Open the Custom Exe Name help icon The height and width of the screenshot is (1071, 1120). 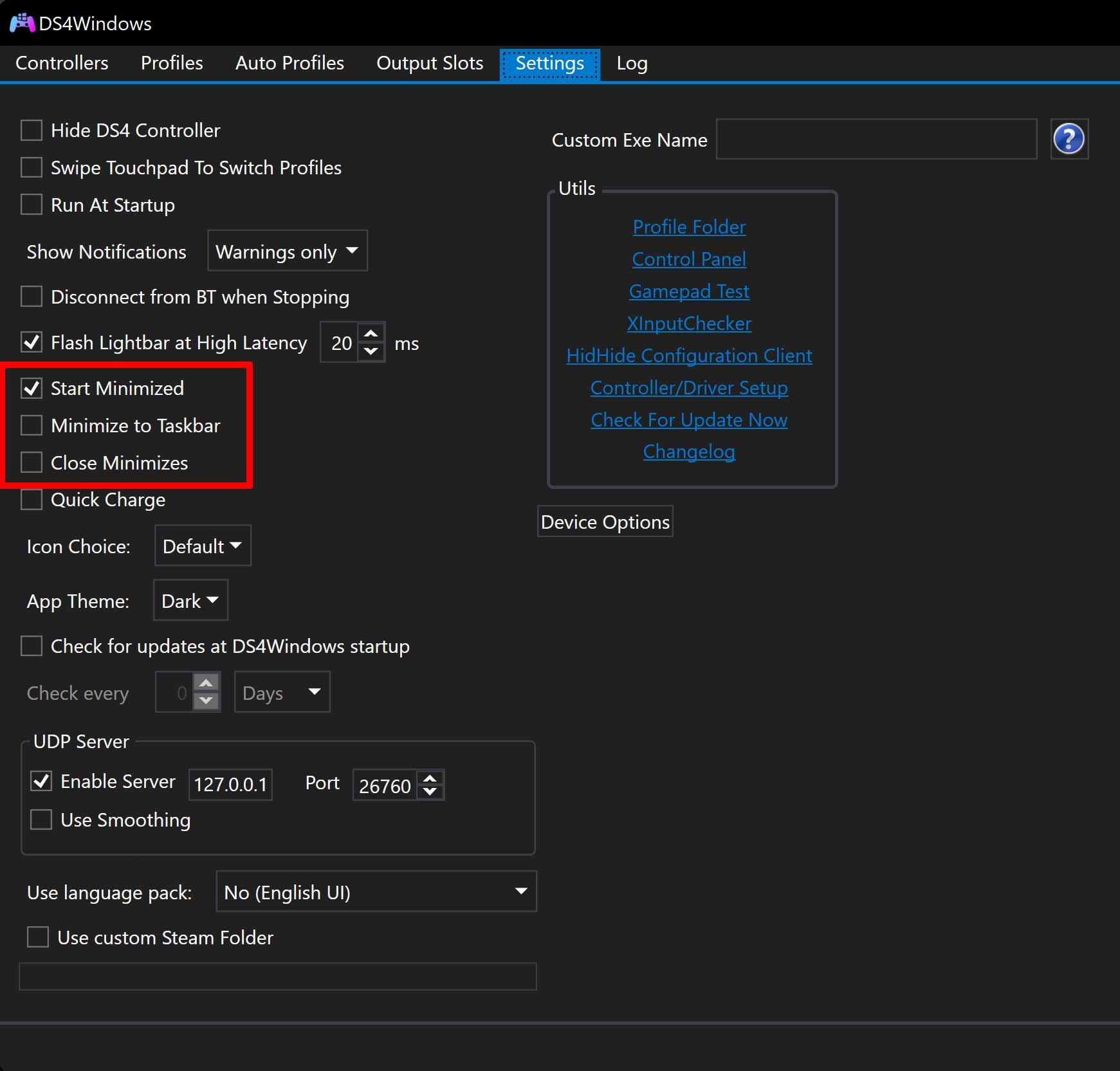click(1069, 139)
